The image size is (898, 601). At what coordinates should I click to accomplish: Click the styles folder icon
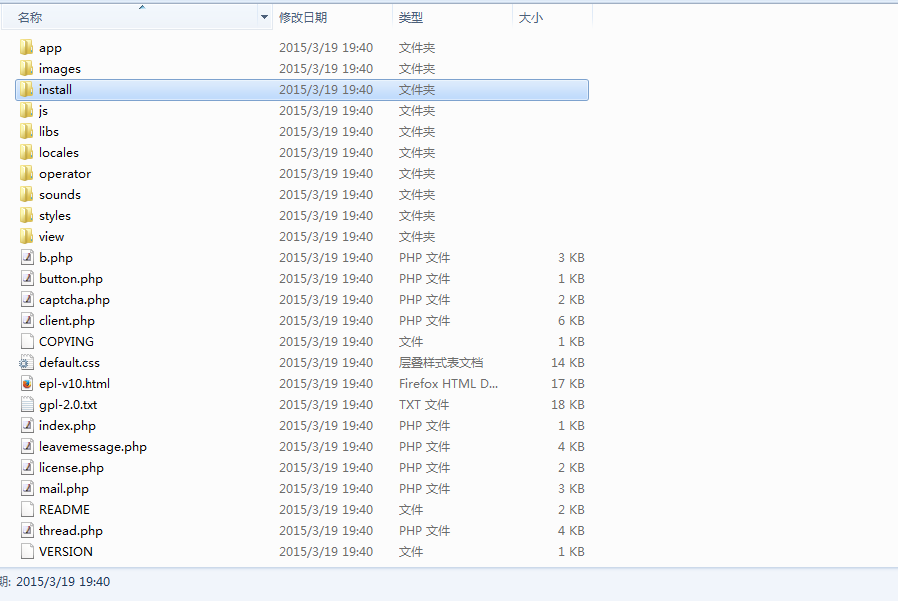tap(26, 215)
